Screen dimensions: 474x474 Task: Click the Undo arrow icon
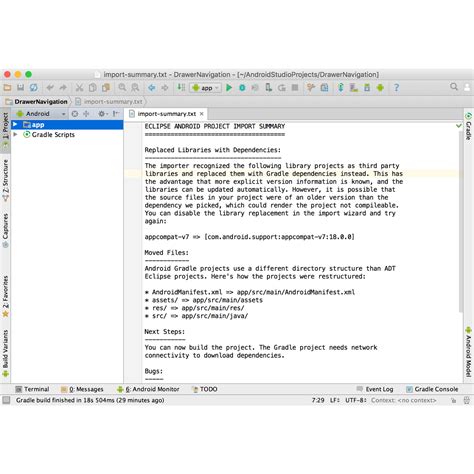point(50,88)
